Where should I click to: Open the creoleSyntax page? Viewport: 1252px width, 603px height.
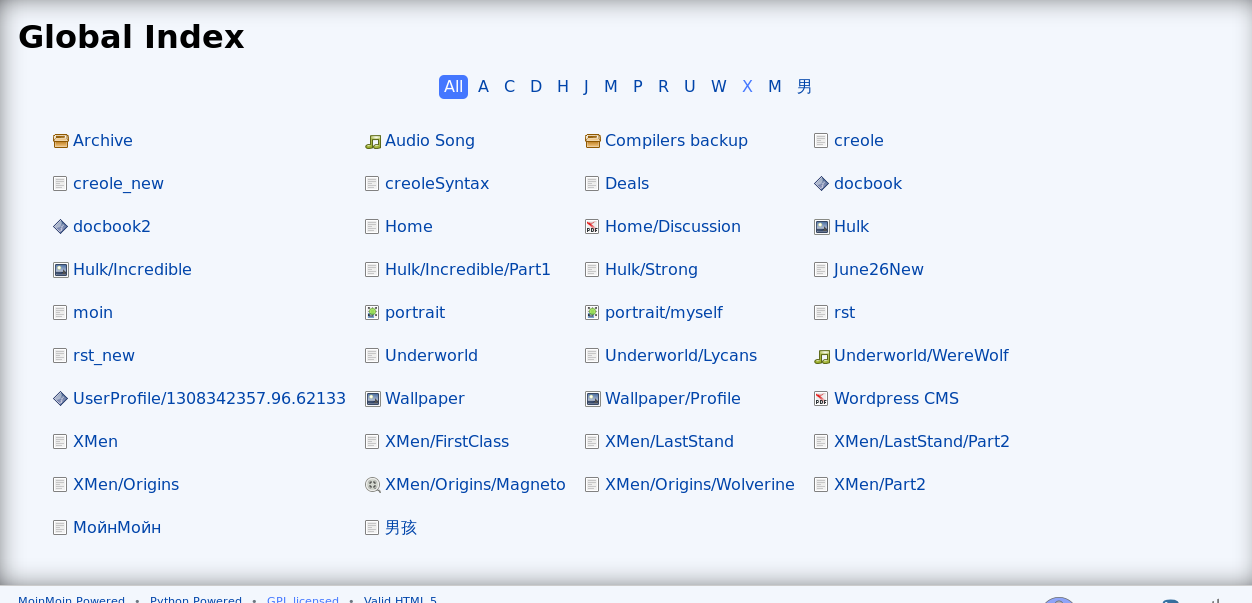tap(436, 184)
